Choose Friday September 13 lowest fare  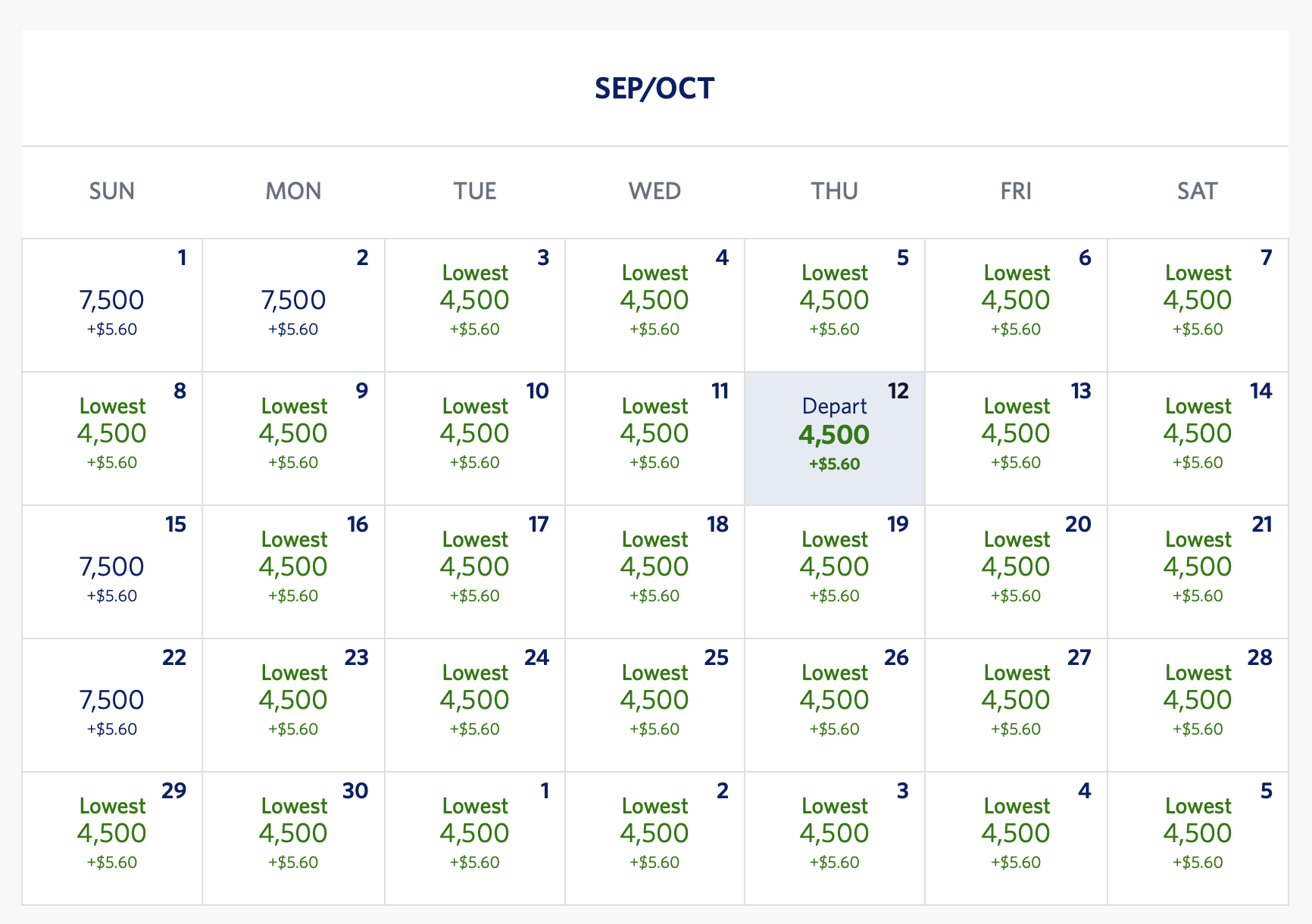(x=1016, y=439)
